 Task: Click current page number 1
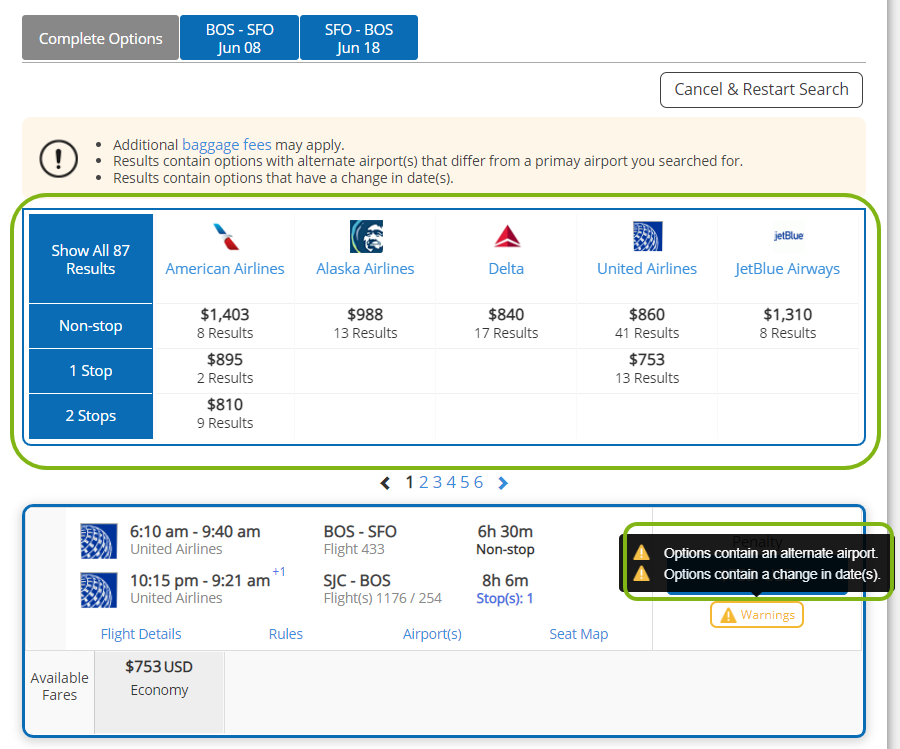409,483
